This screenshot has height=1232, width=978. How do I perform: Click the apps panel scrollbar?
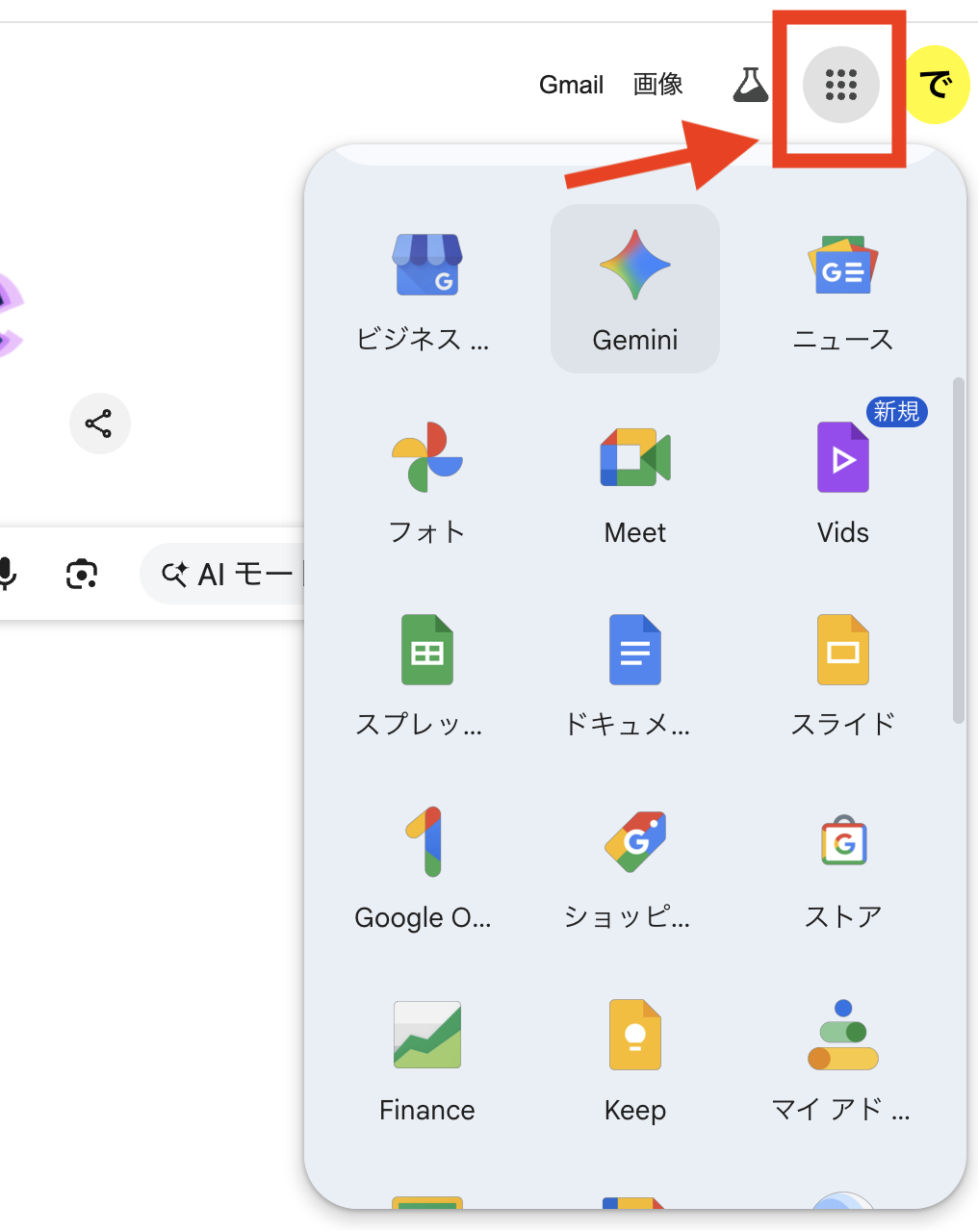(x=958, y=549)
